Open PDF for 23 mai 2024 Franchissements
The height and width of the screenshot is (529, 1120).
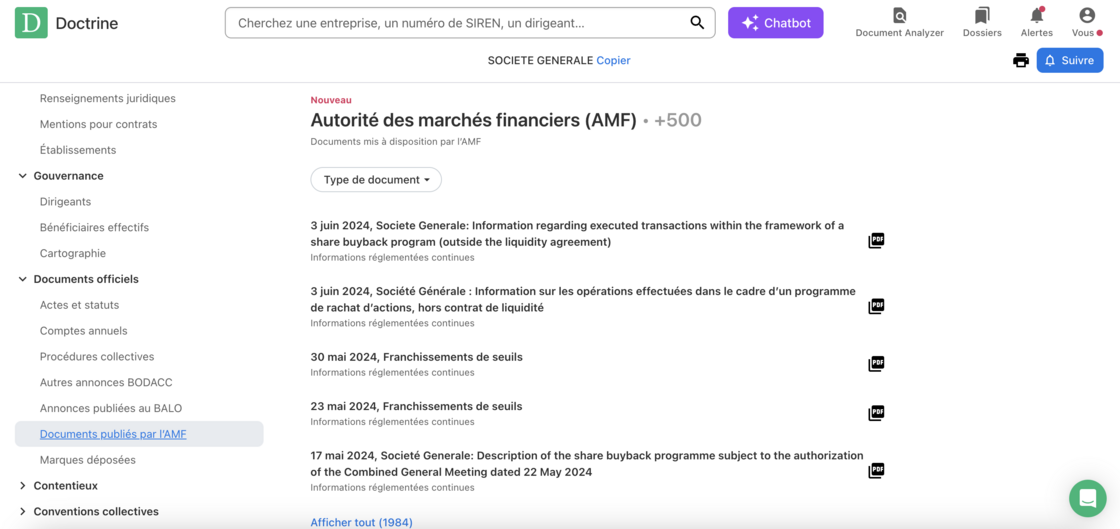[876, 413]
